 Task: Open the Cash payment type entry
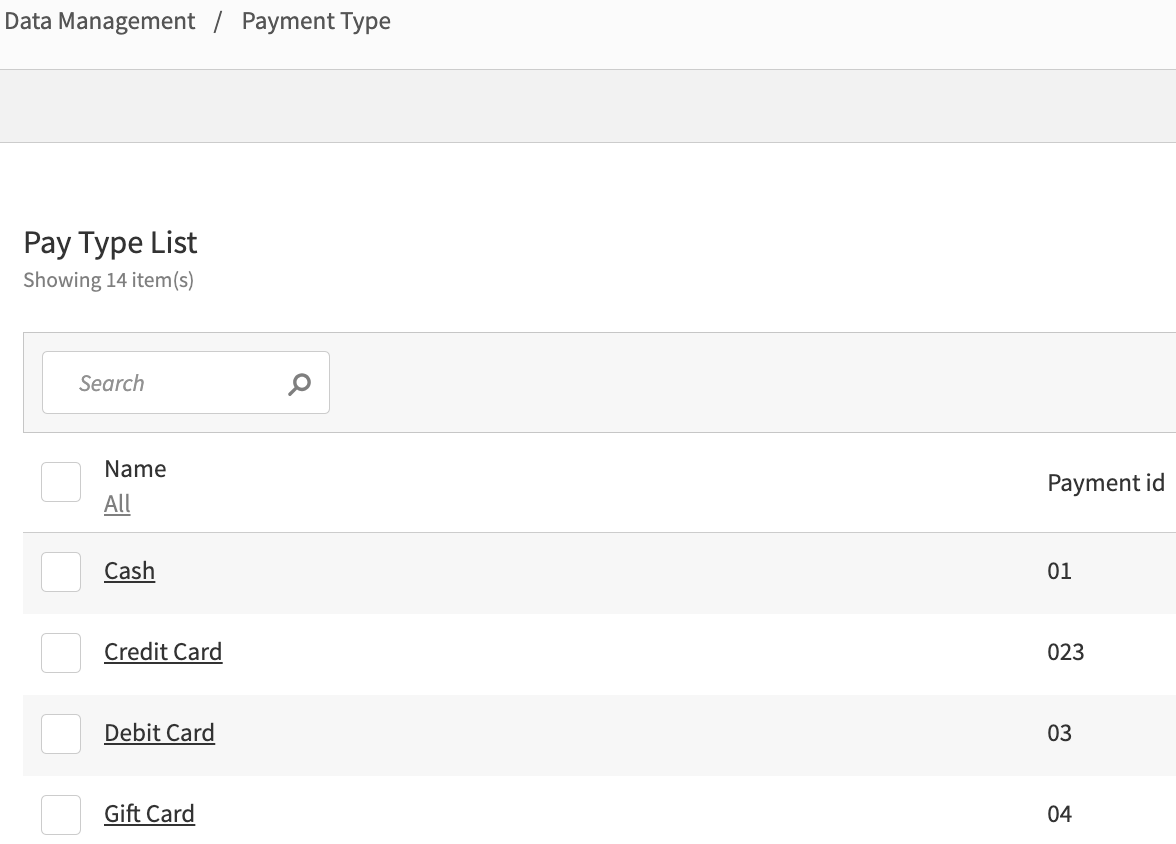(129, 571)
